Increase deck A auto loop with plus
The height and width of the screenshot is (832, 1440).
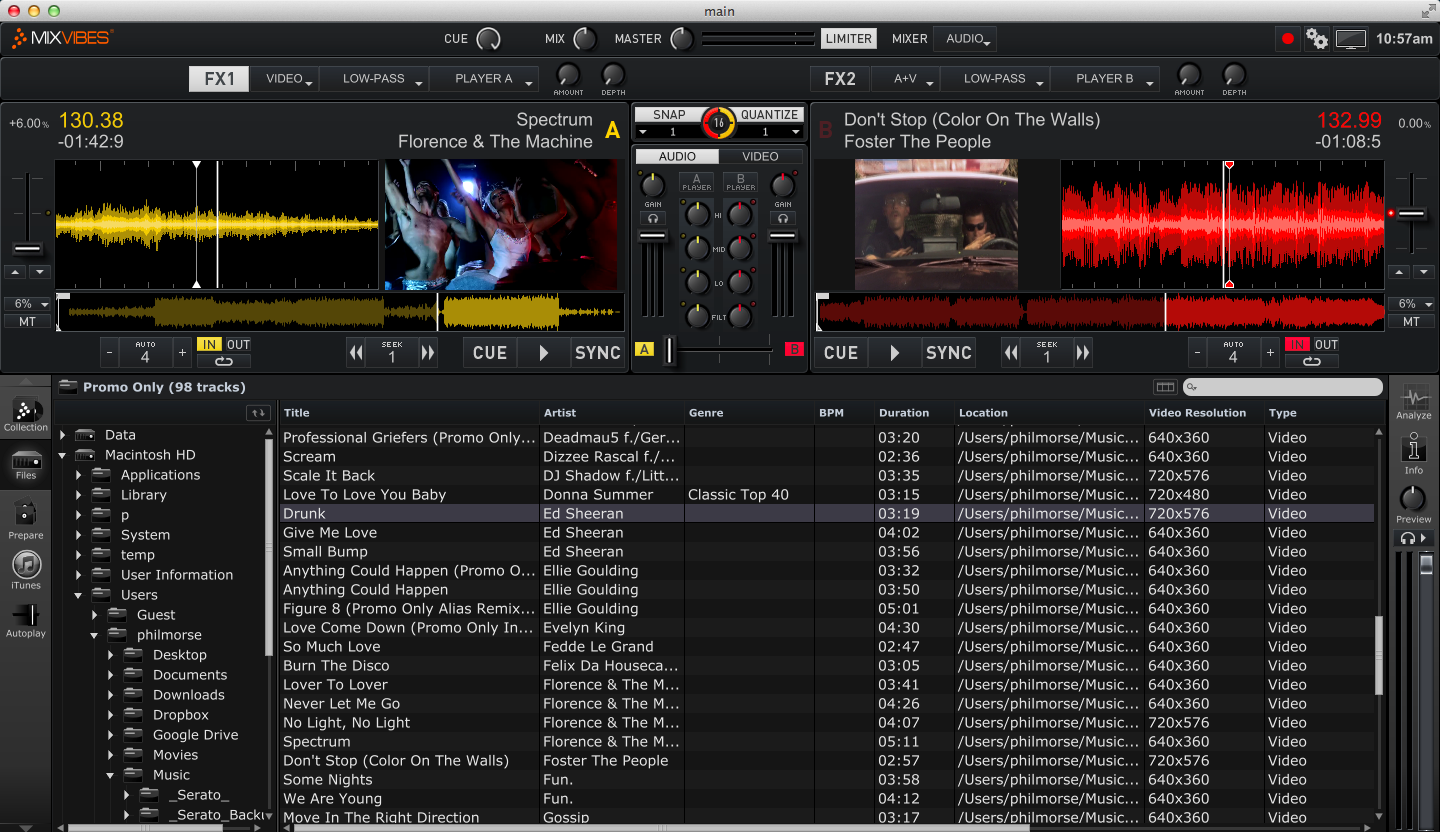point(182,352)
